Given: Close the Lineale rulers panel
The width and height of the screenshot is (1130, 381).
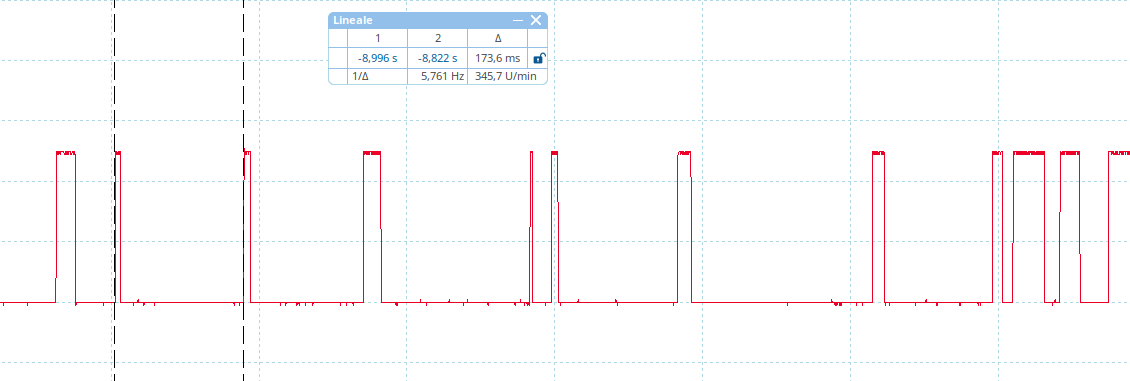Looking at the screenshot, I should pos(535,20).
